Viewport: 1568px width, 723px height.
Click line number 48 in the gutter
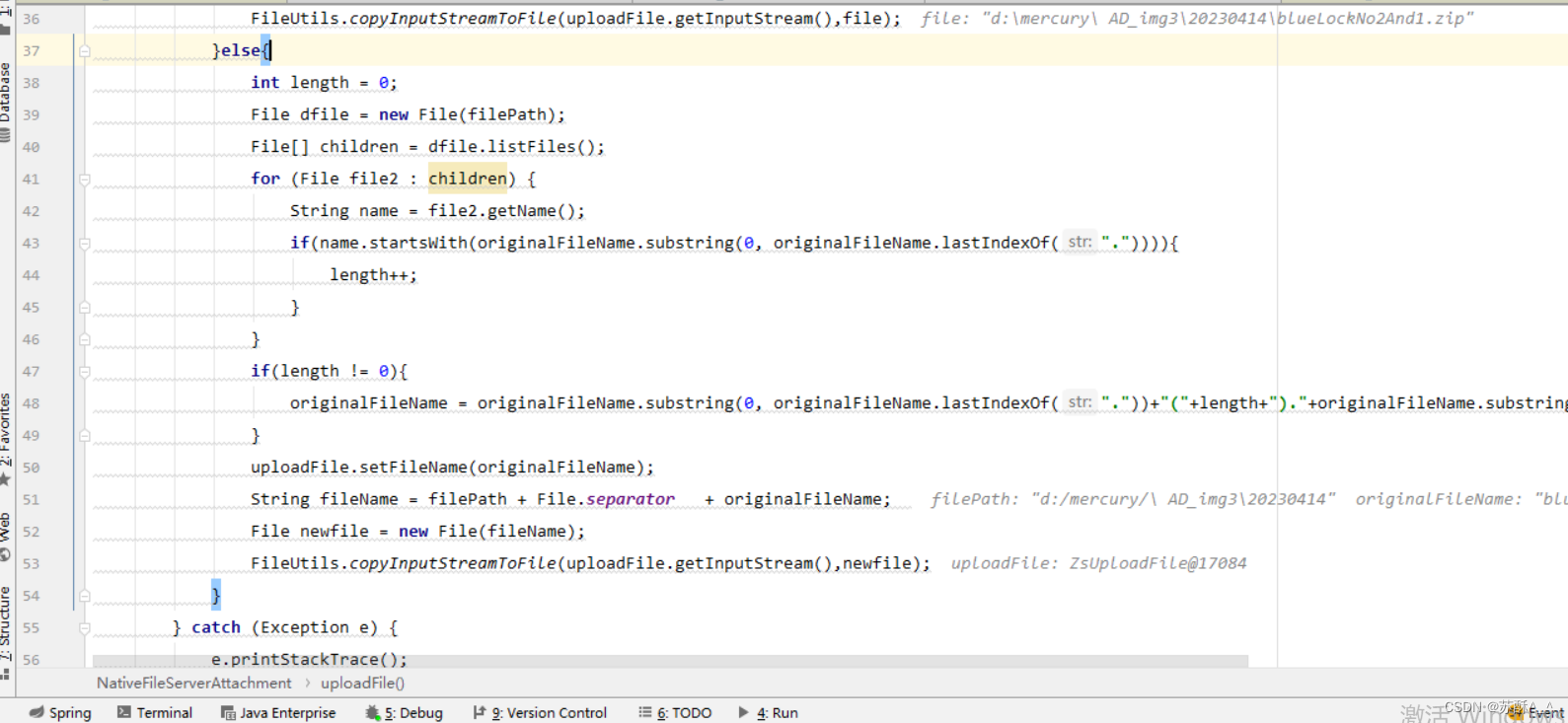point(32,403)
